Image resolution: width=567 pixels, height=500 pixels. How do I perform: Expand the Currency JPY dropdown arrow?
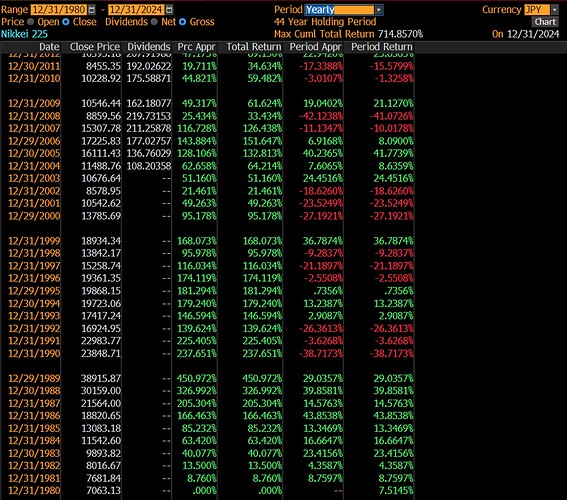coord(554,10)
